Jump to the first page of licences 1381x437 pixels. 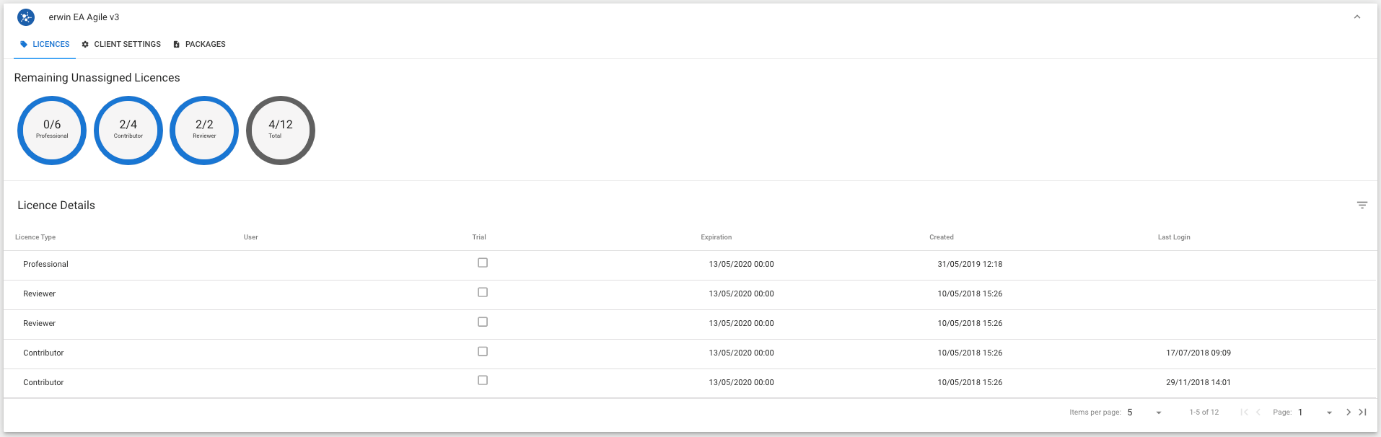[1244, 412]
